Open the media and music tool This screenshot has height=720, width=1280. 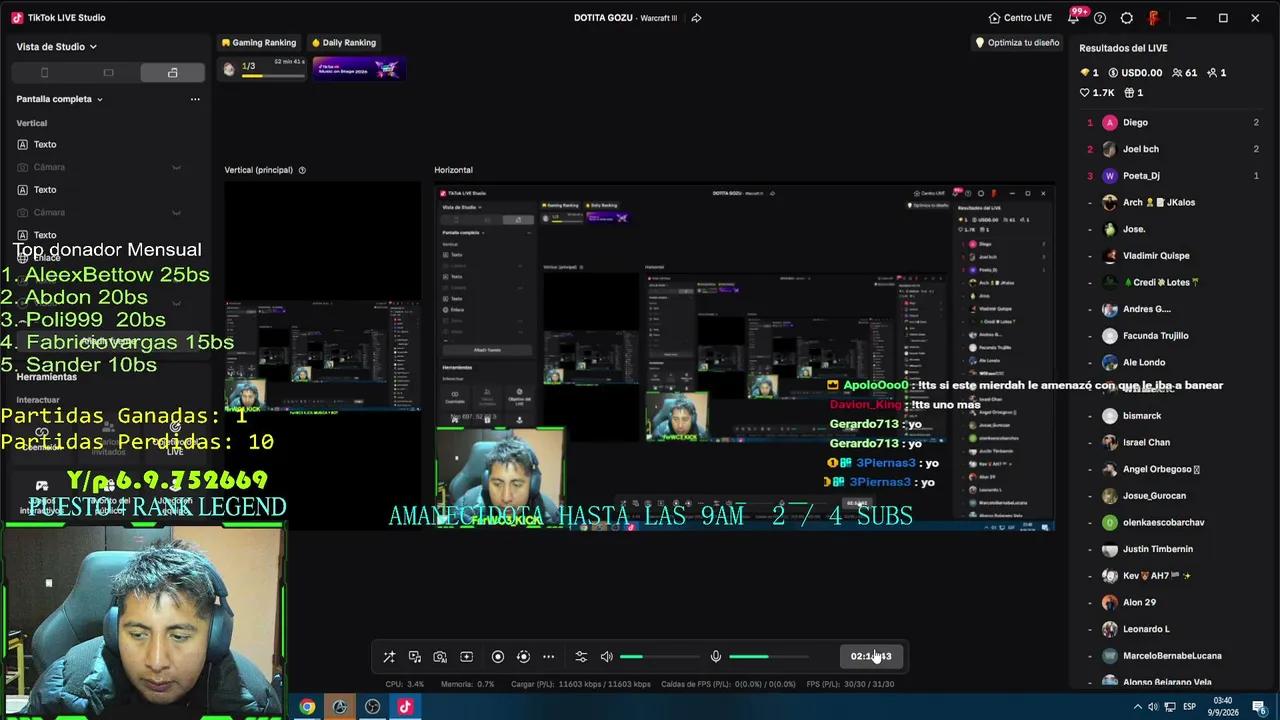point(415,657)
